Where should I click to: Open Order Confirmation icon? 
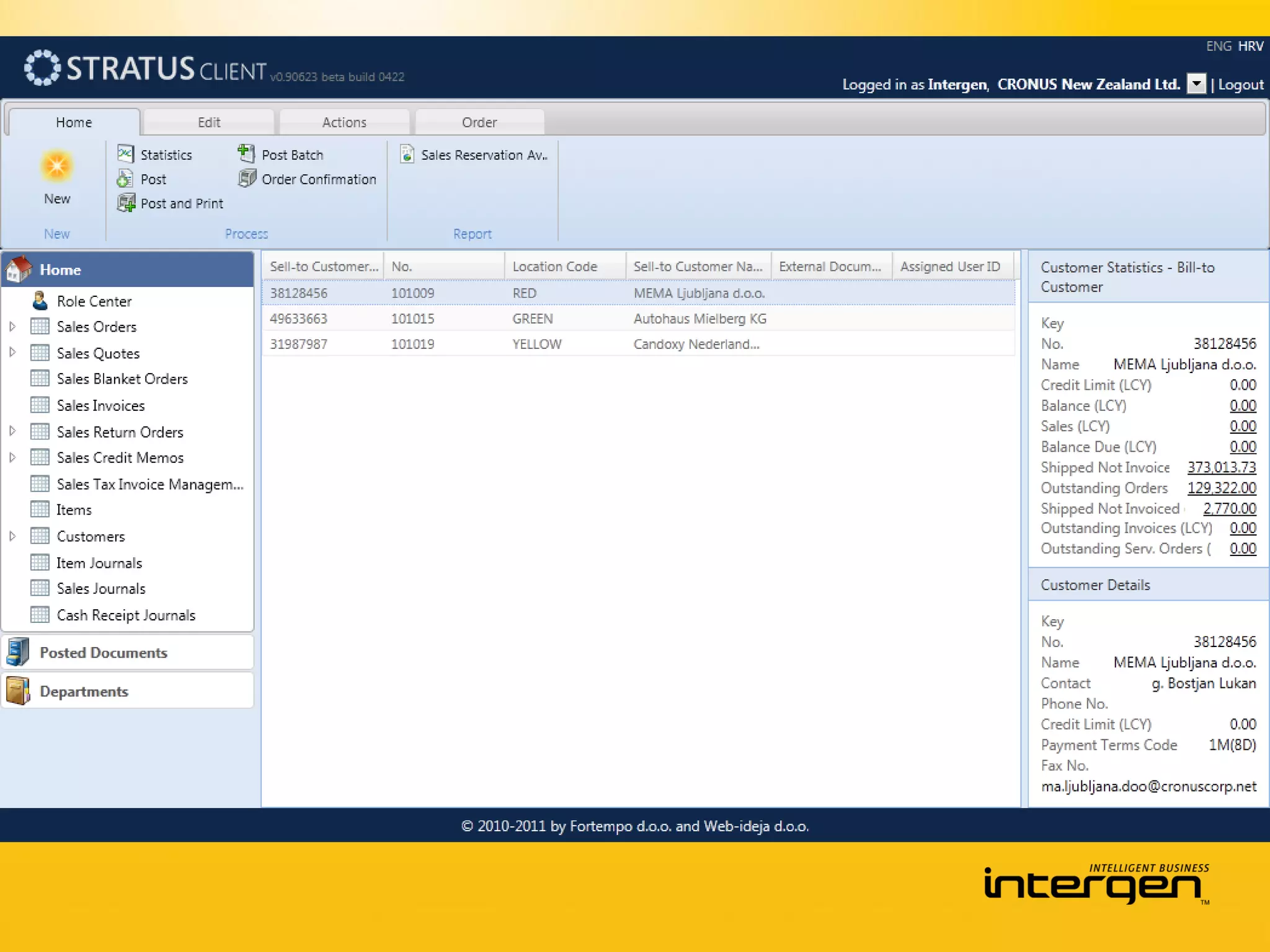point(247,178)
